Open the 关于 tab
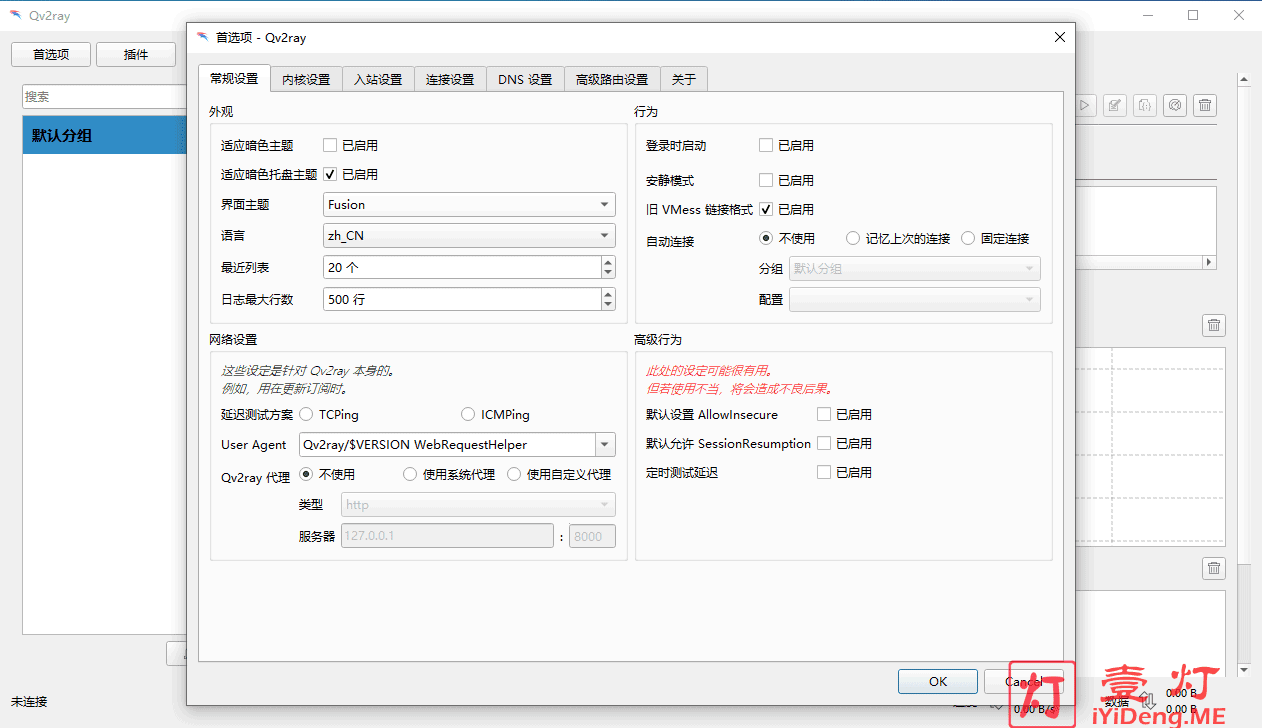 pos(684,80)
